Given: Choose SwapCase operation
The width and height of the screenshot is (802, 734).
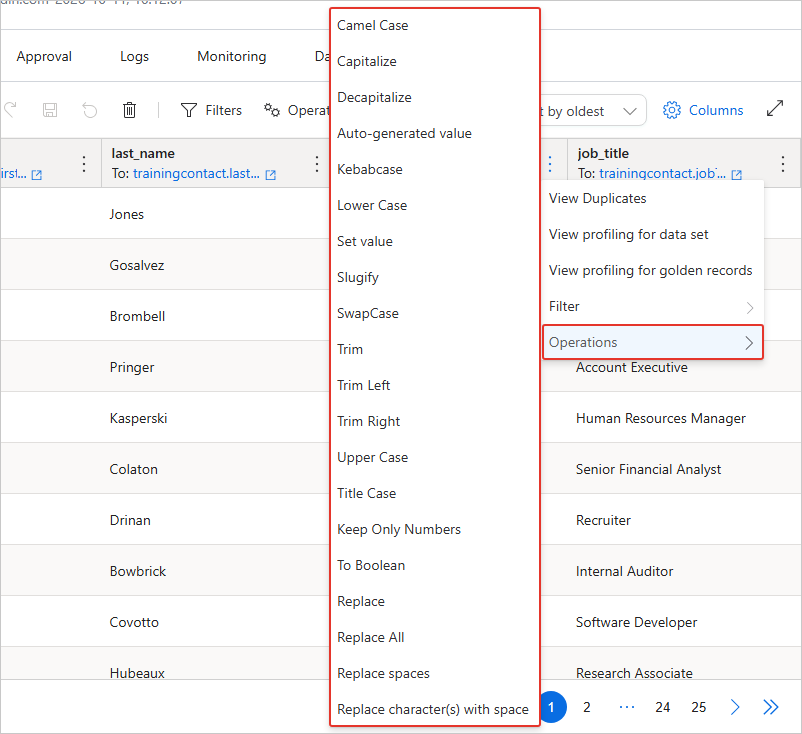Looking at the screenshot, I should tap(435, 313).
